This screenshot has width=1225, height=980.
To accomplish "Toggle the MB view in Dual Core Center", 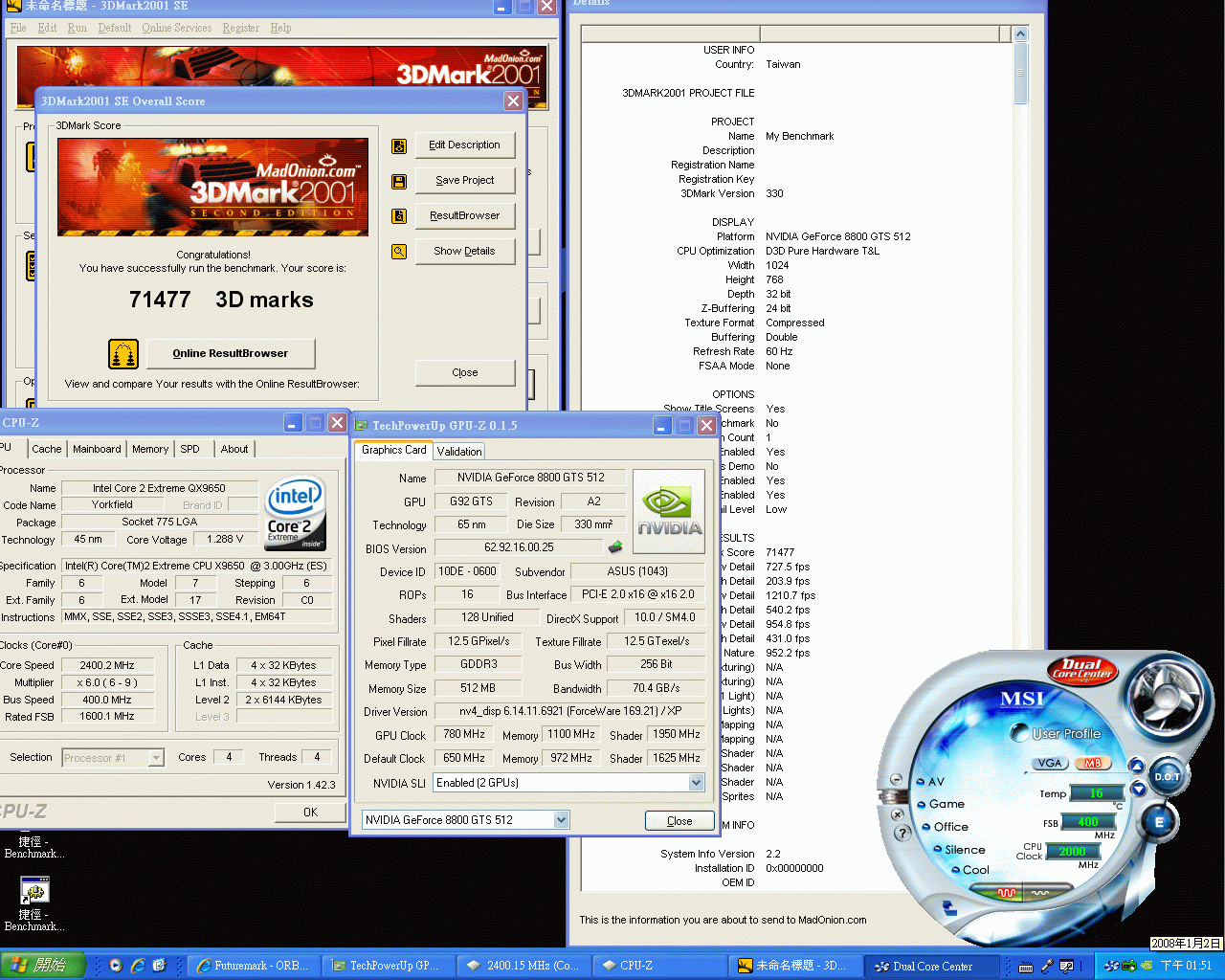I will click(x=1092, y=763).
